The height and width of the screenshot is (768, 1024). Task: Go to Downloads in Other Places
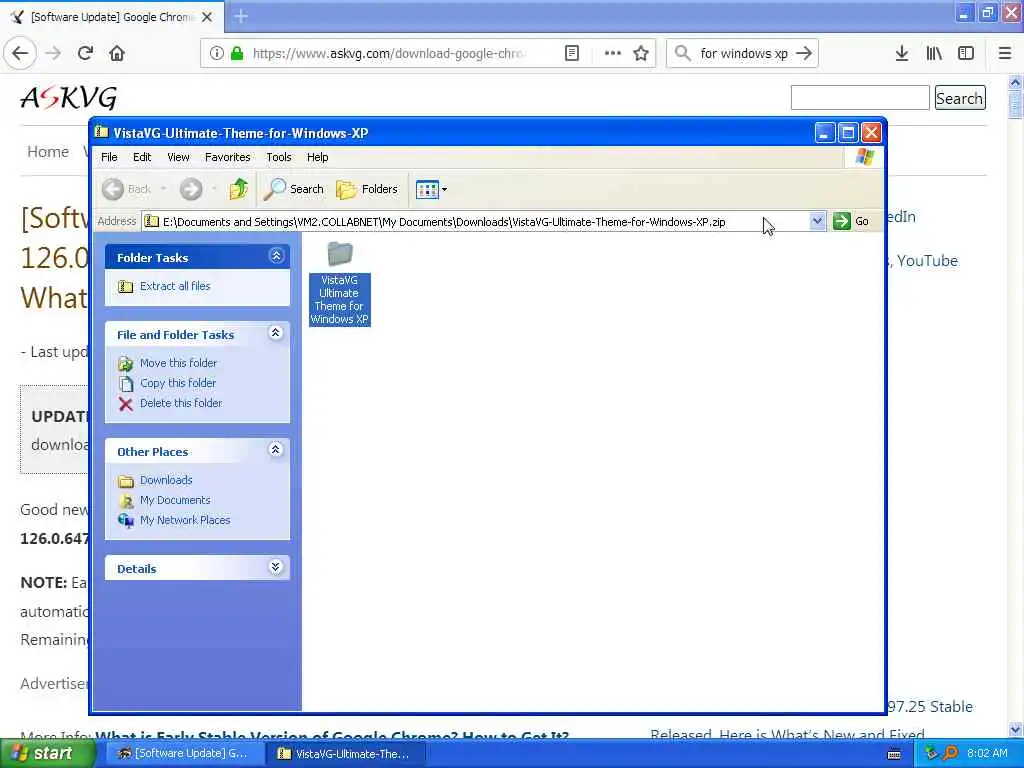[x=166, y=480]
